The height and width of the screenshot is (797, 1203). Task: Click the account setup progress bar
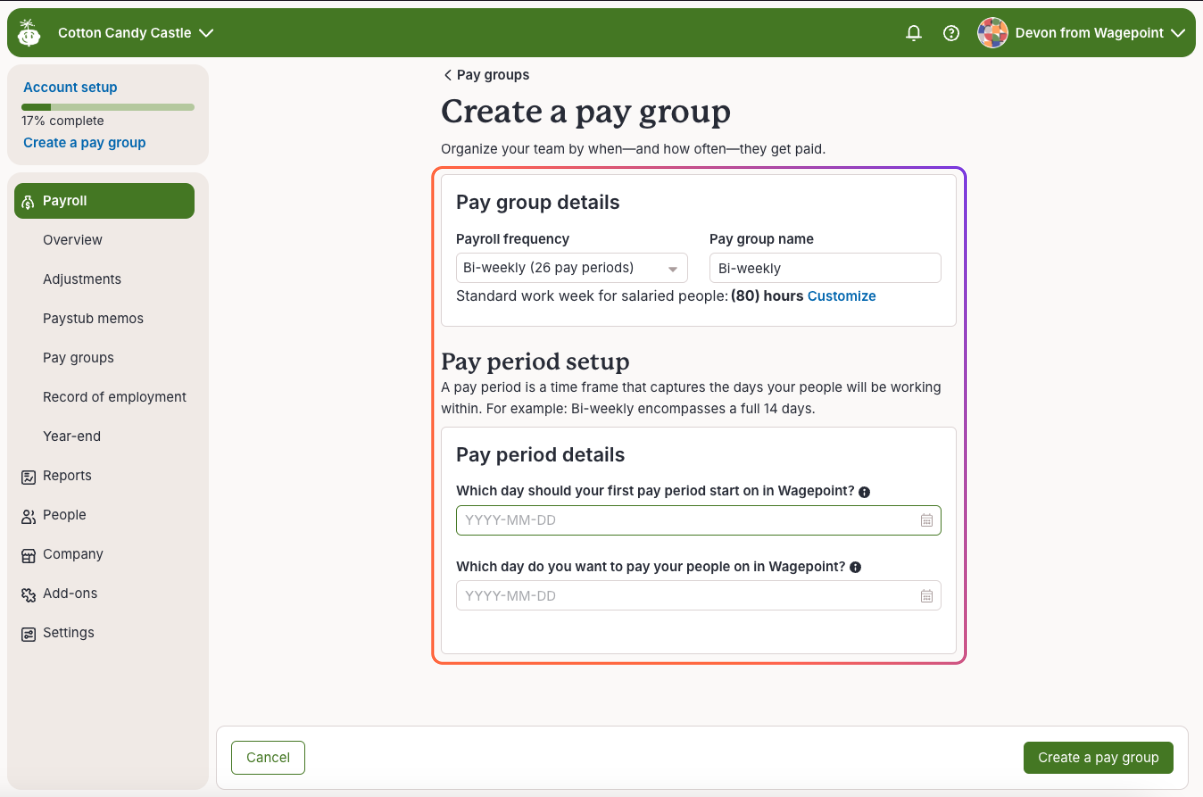click(108, 107)
